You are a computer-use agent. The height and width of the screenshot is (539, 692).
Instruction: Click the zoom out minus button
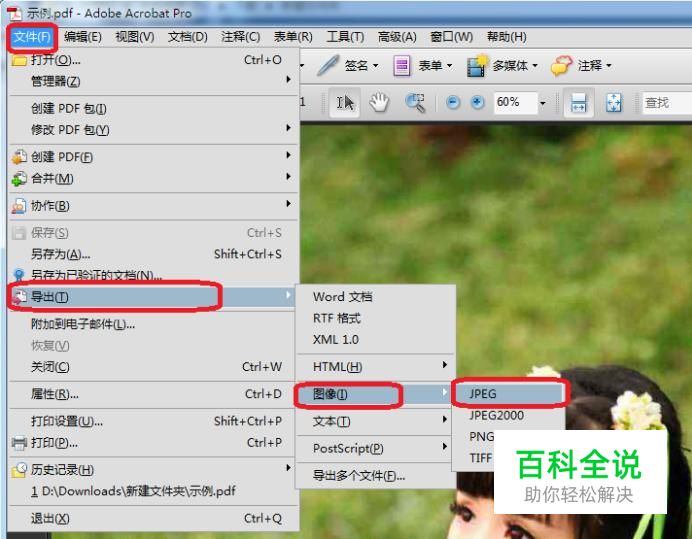[x=453, y=103]
